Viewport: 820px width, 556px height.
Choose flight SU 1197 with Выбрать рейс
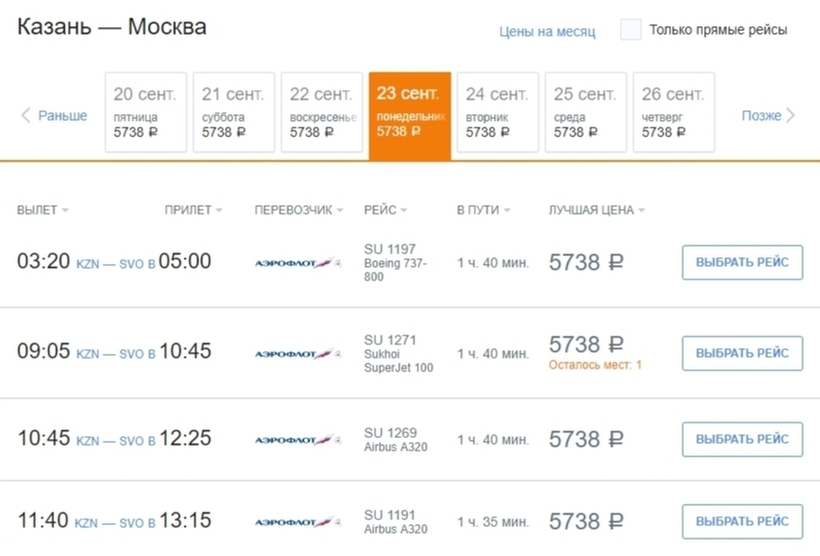[x=742, y=263]
